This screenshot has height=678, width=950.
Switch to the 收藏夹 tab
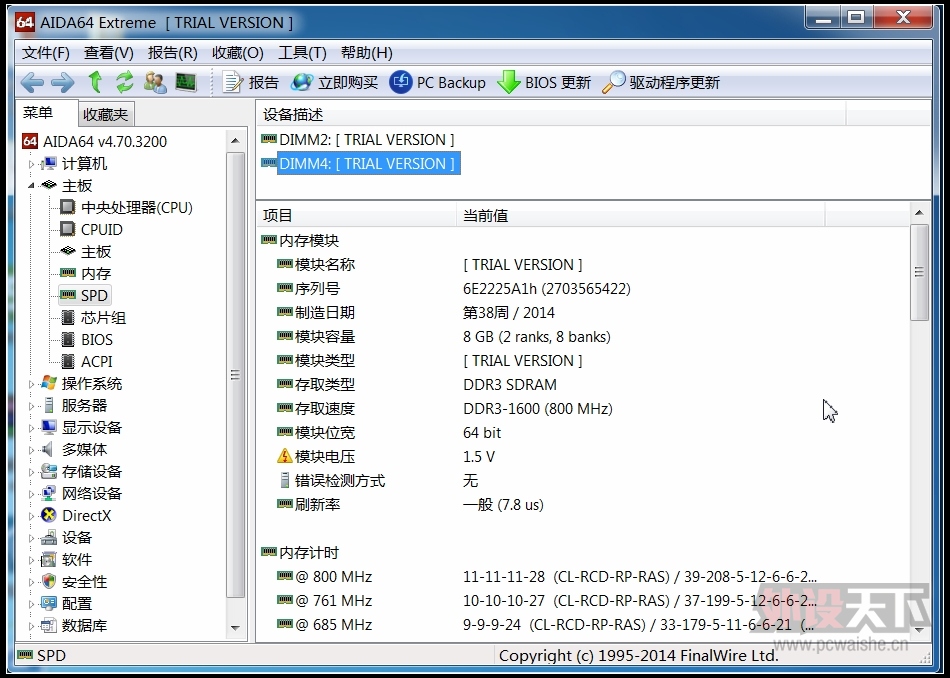coord(105,114)
